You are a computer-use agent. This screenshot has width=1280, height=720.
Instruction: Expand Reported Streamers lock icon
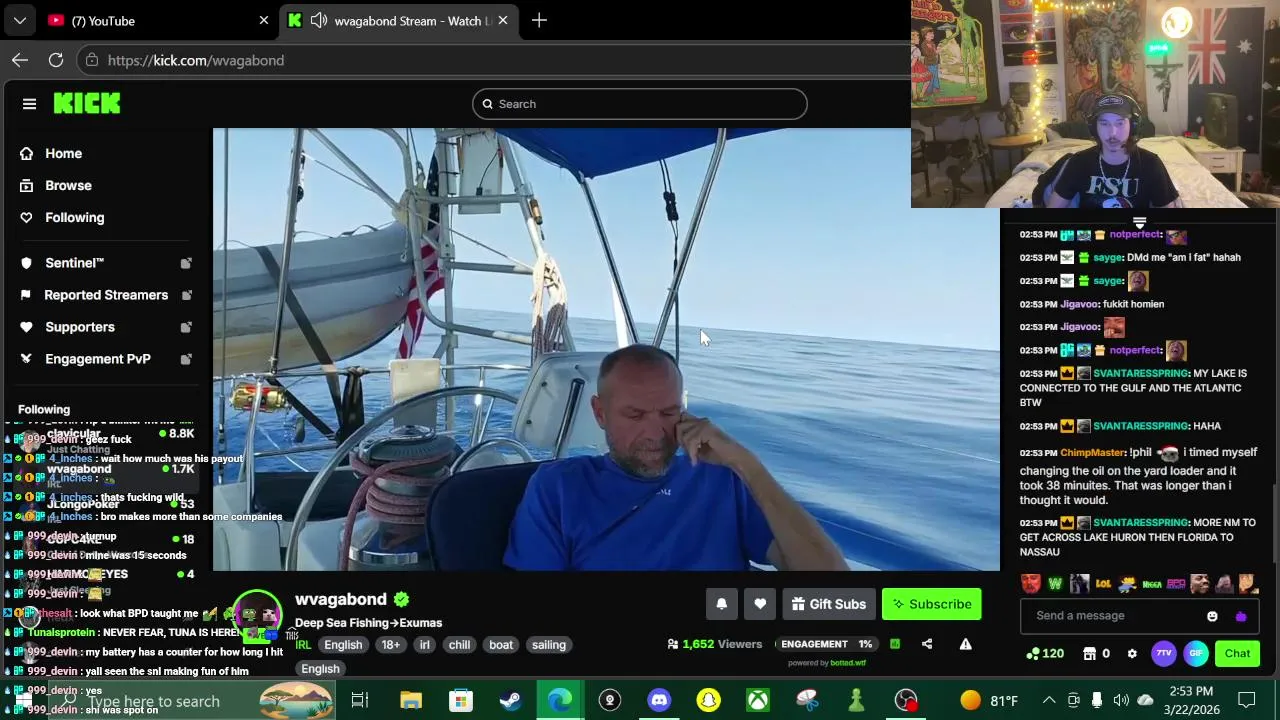(x=186, y=295)
